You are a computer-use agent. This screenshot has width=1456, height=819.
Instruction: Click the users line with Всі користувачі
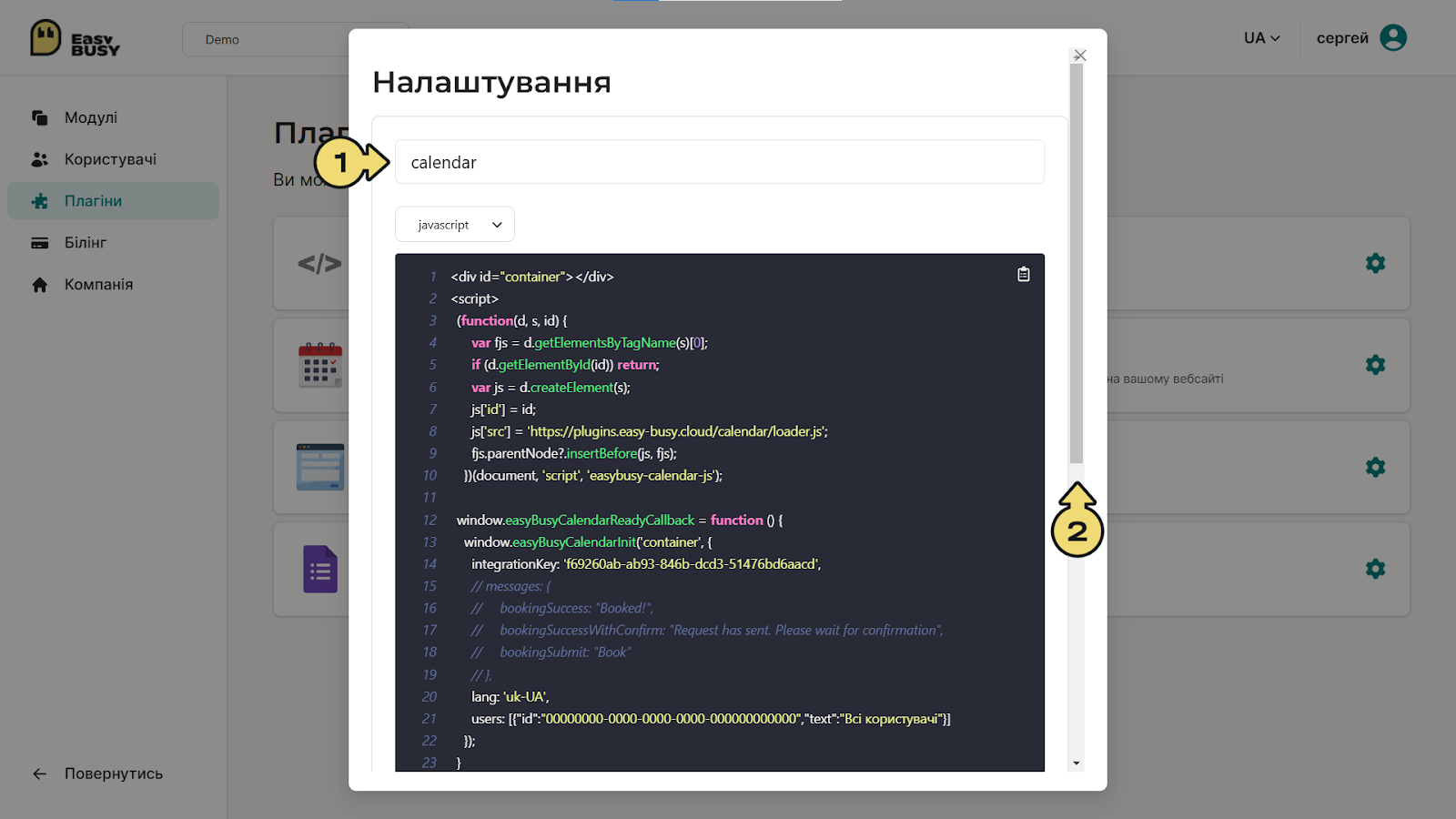tap(711, 719)
